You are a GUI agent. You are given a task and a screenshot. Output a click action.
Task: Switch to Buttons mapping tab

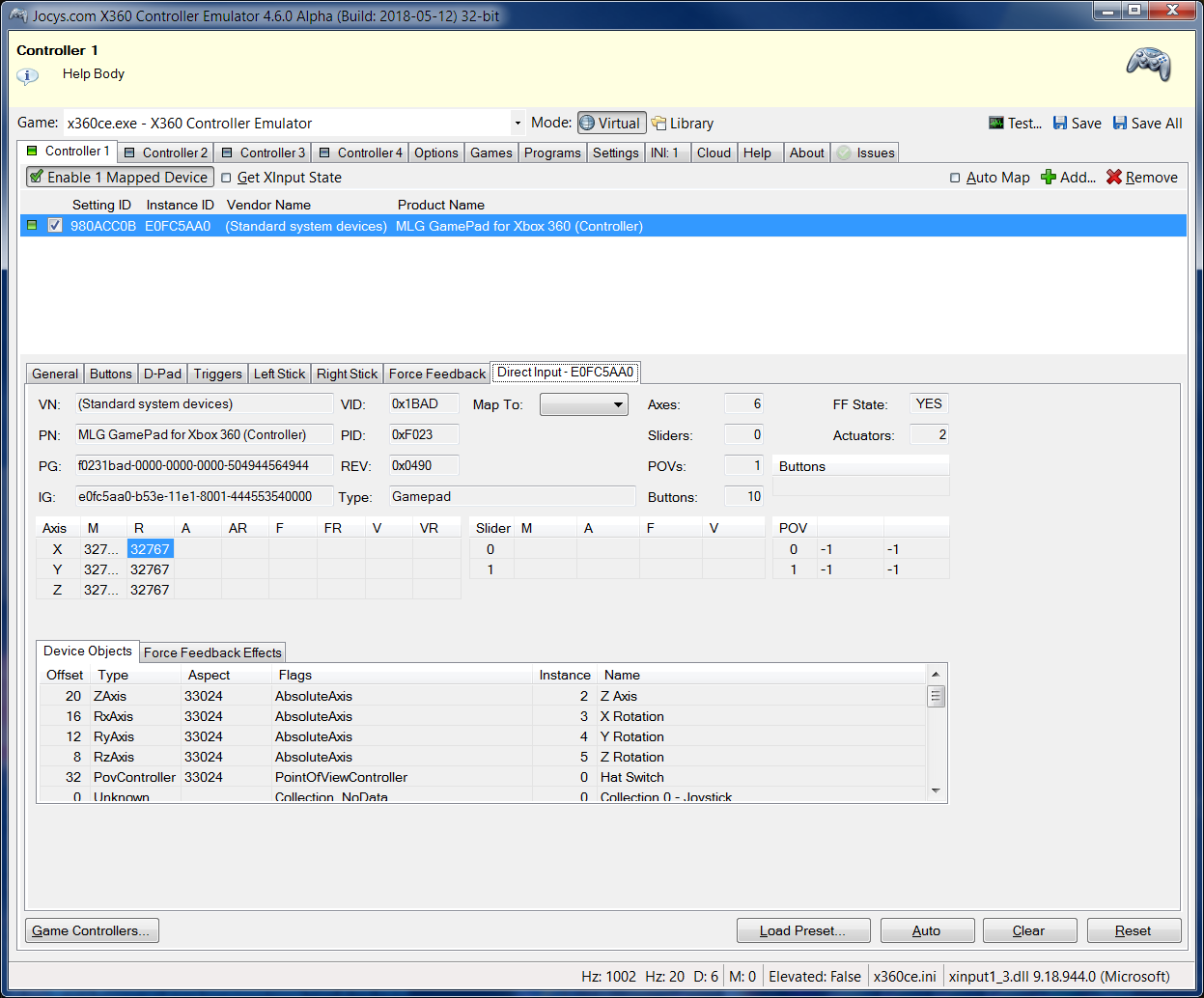click(110, 374)
